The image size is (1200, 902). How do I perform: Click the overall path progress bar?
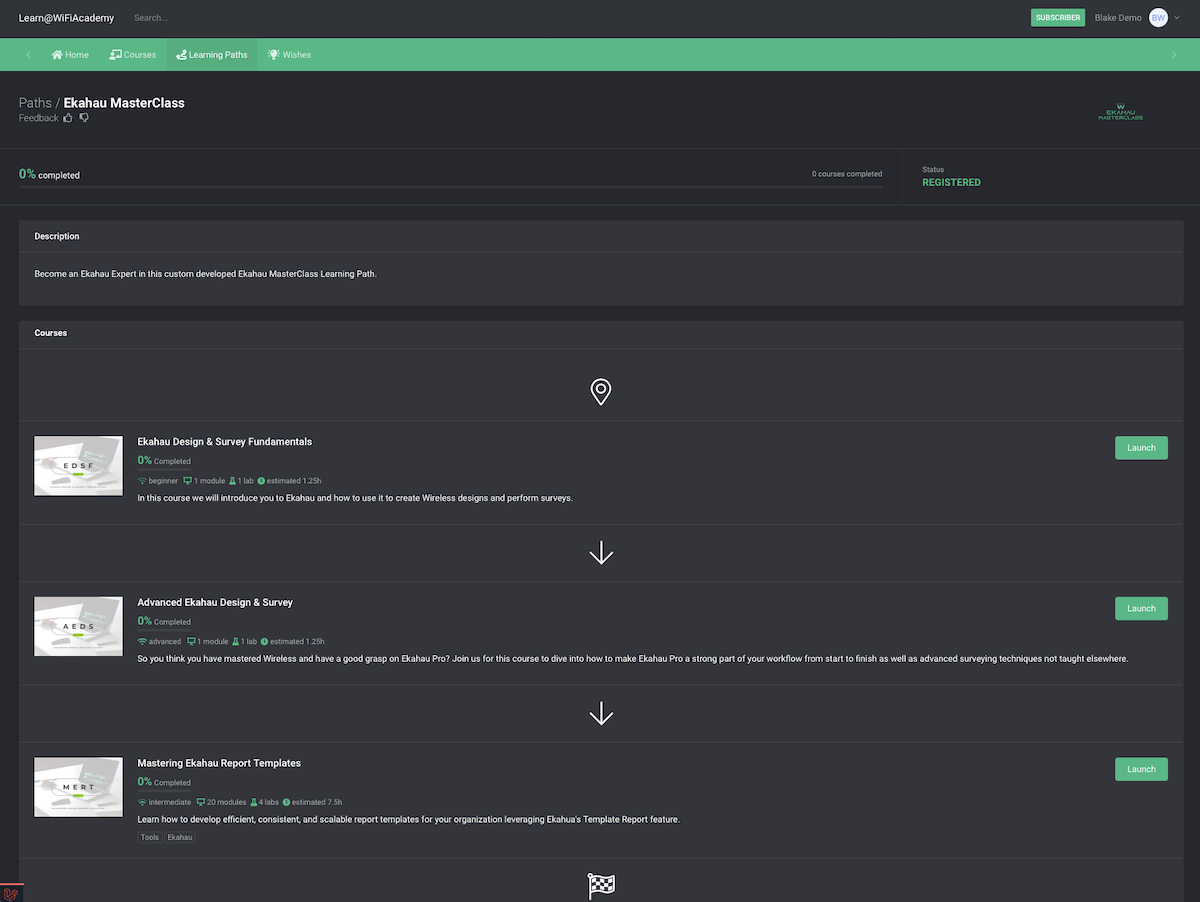click(450, 187)
